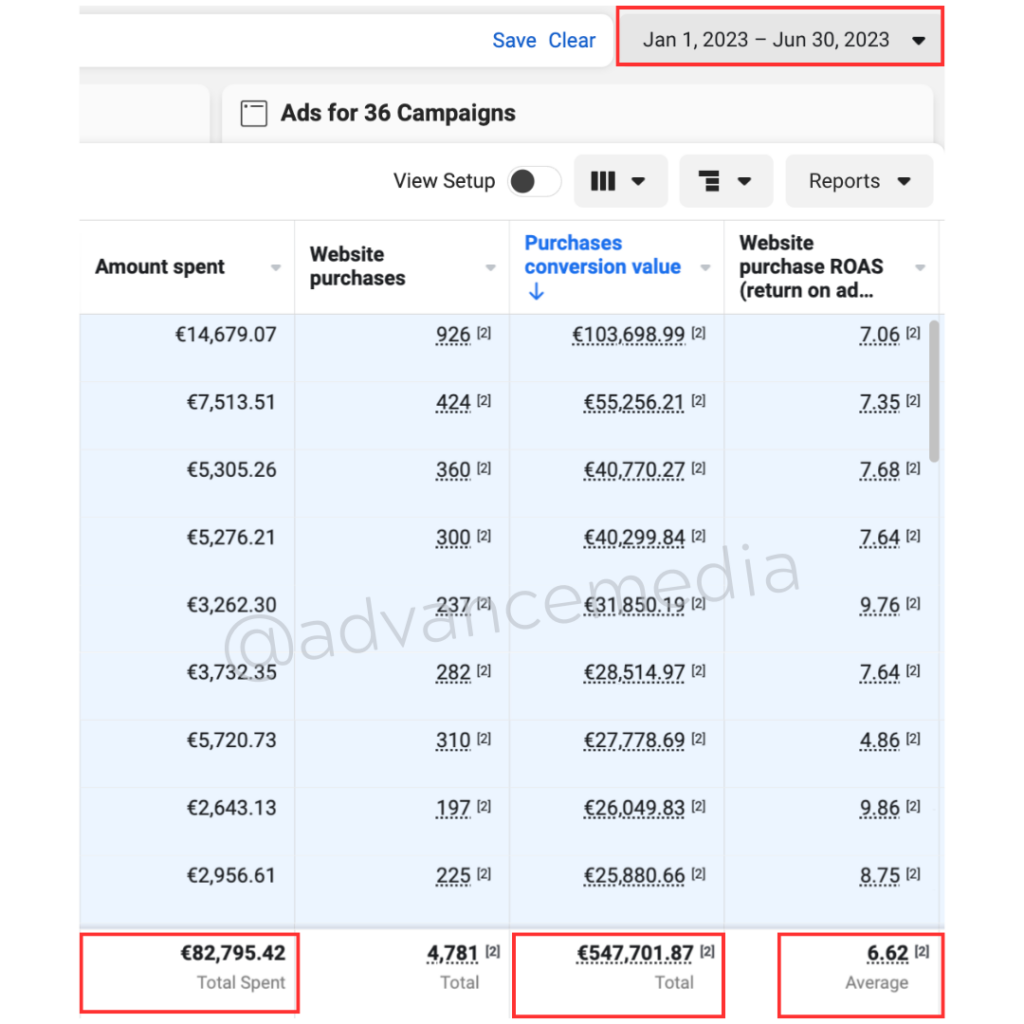
Task: Click footnote [2] beside total 6.62 ROAS
Action: click(921, 952)
